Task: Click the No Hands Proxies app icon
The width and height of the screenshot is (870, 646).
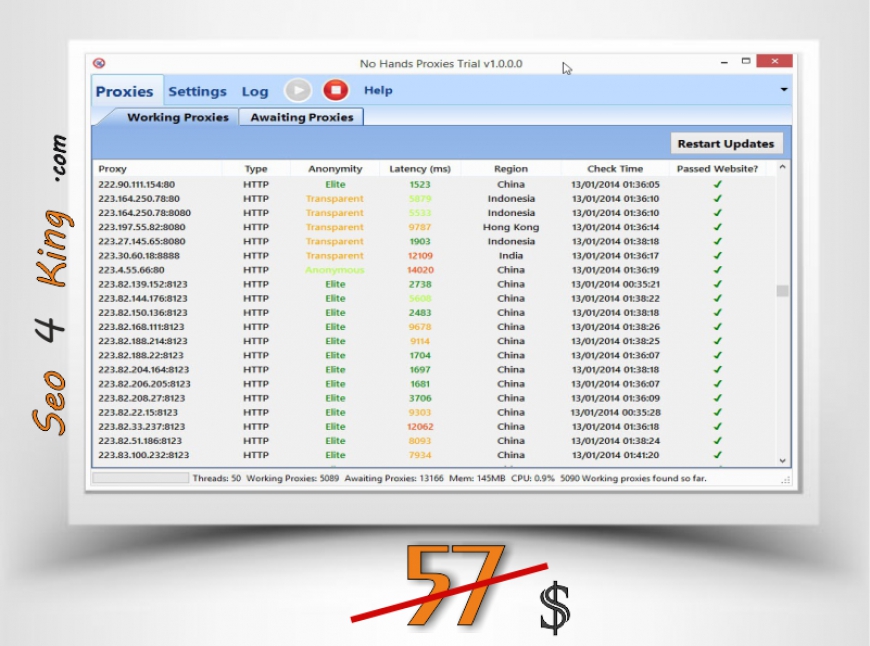Action: point(99,63)
